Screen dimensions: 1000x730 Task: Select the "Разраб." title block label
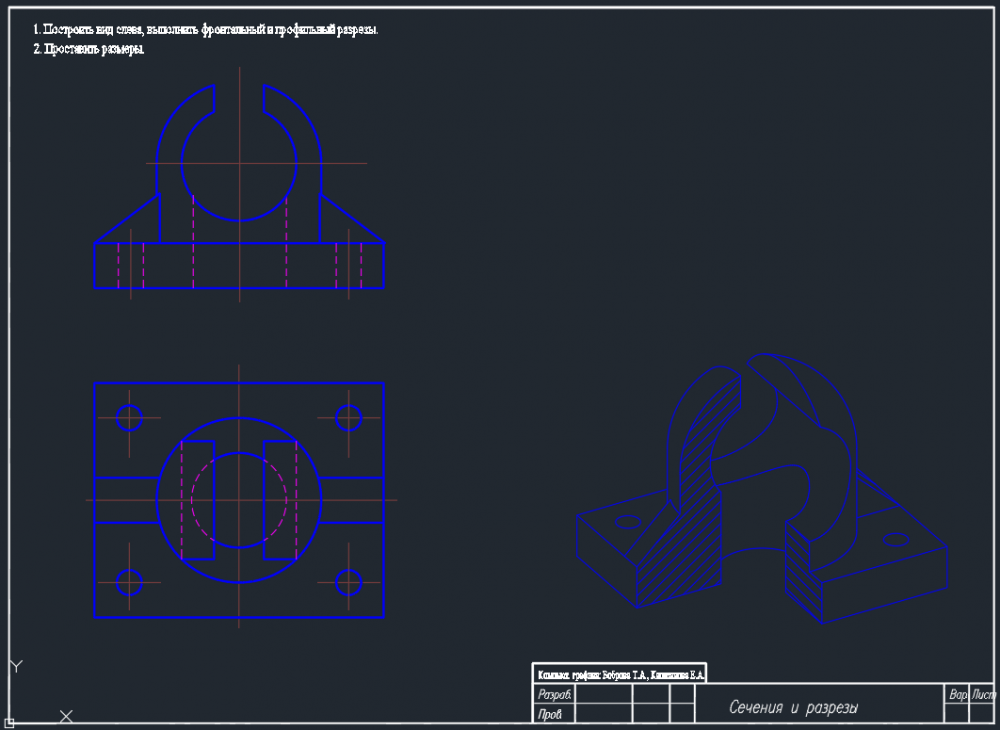click(555, 694)
